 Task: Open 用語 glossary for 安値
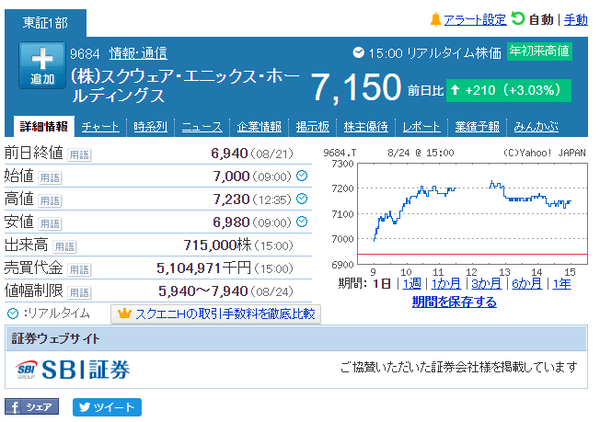[x=50, y=224]
